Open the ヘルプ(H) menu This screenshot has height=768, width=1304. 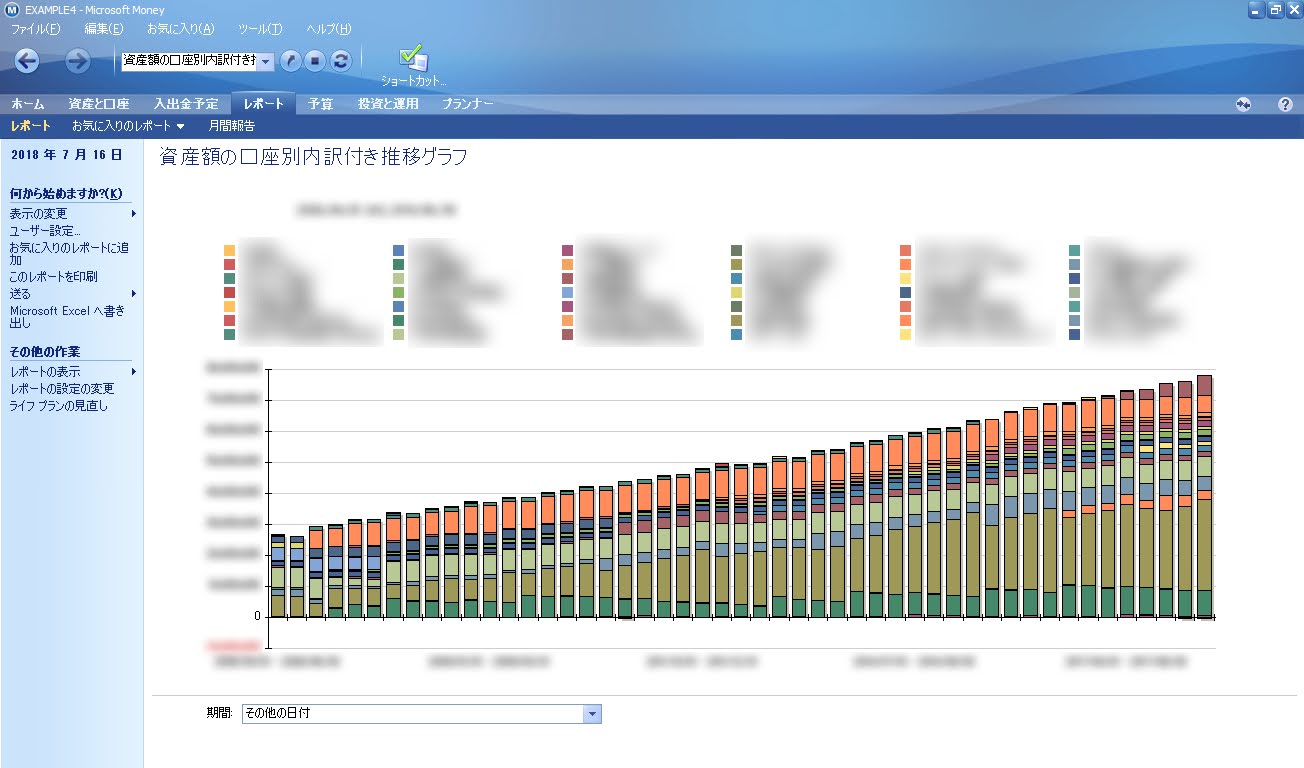click(329, 29)
